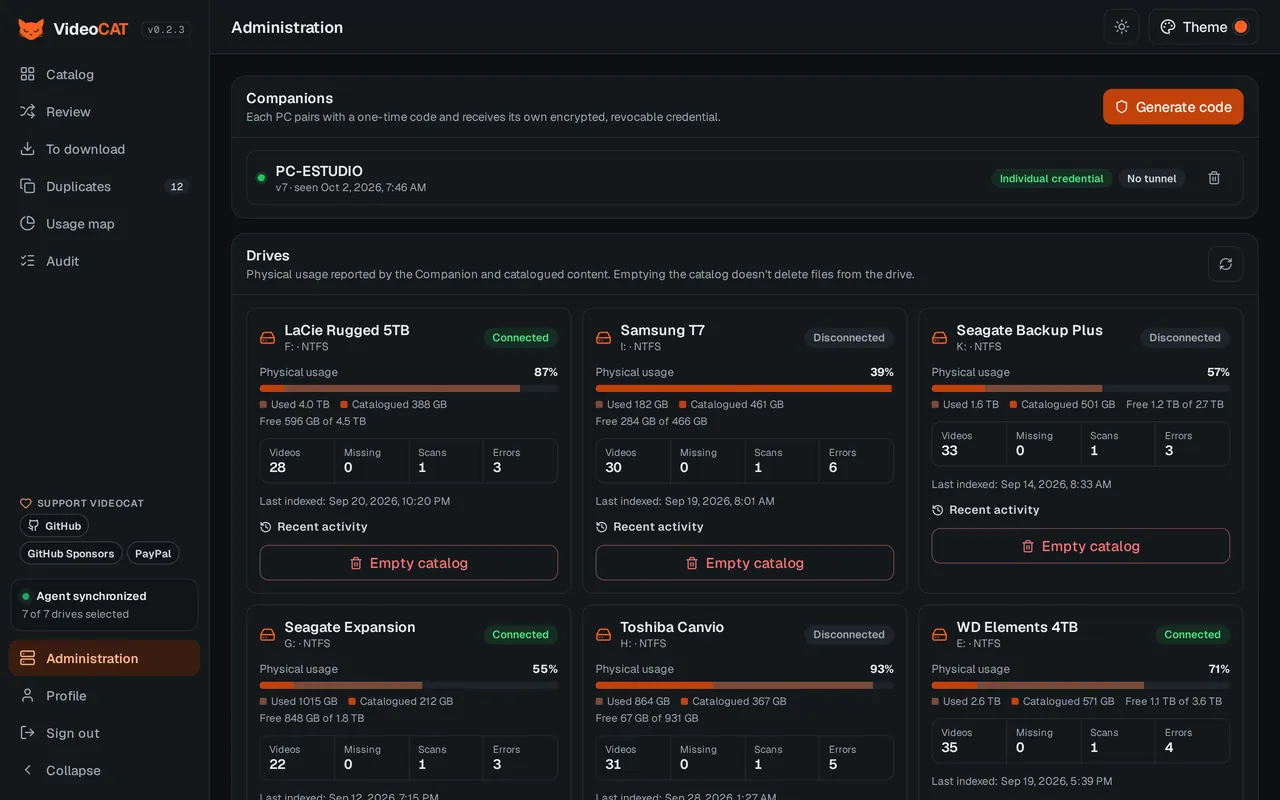Click the VideoCAT fox logo

click(31, 29)
